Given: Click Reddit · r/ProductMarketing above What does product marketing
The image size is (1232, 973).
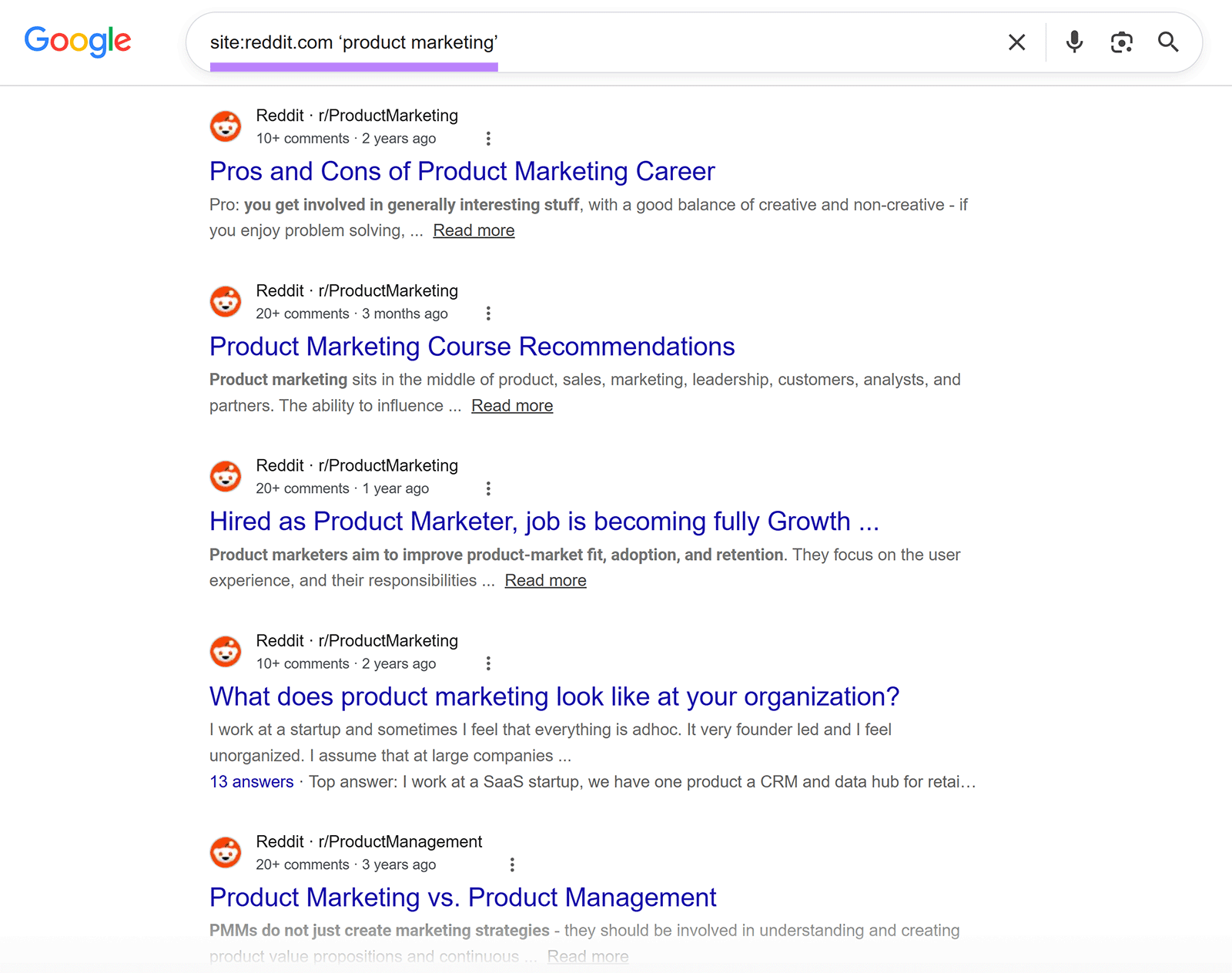Looking at the screenshot, I should [x=357, y=641].
